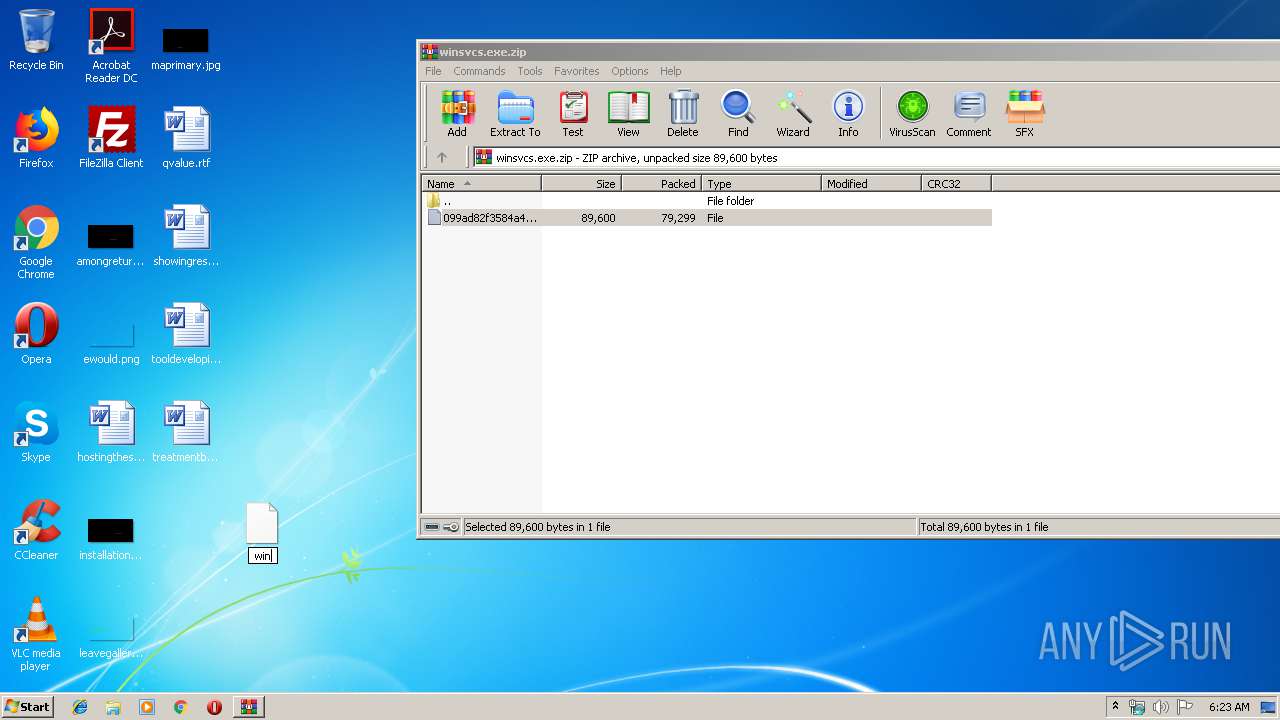Image resolution: width=1280 pixels, height=720 pixels.
Task: Show hidden tray icons arrow
Action: [x=1115, y=707]
